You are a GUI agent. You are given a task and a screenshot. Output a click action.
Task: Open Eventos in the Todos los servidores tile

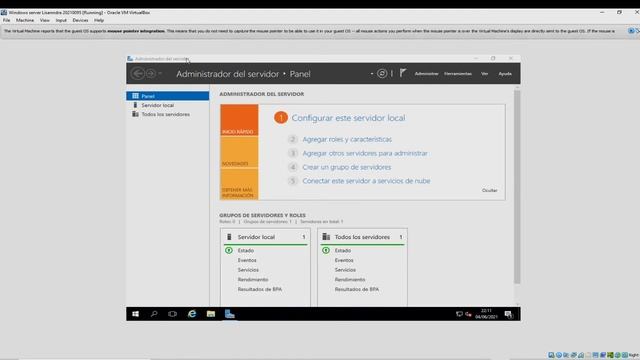[x=344, y=260]
